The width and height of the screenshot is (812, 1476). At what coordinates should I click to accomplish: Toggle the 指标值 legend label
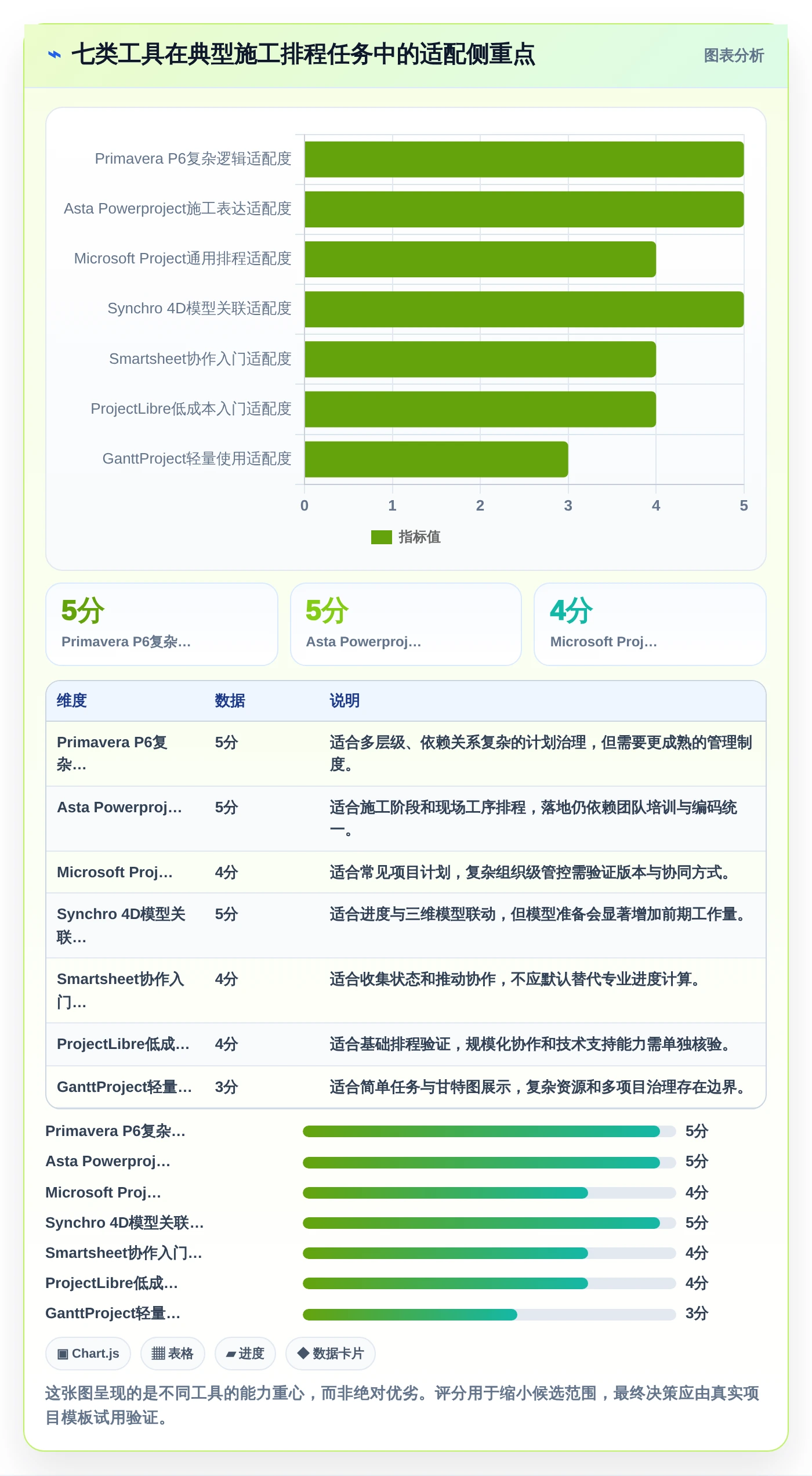pos(419,537)
